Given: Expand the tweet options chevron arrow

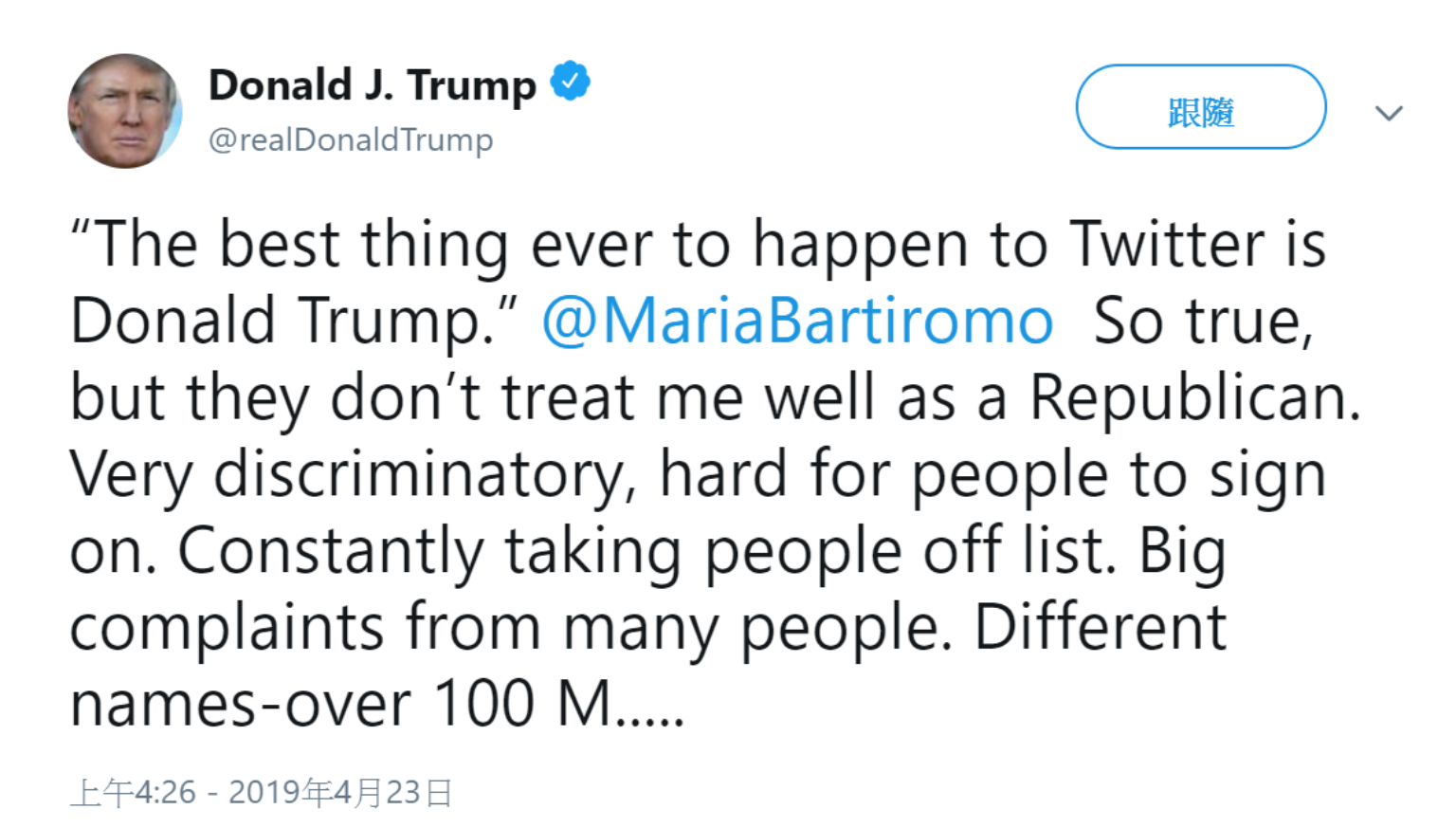Looking at the screenshot, I should point(1389,114).
